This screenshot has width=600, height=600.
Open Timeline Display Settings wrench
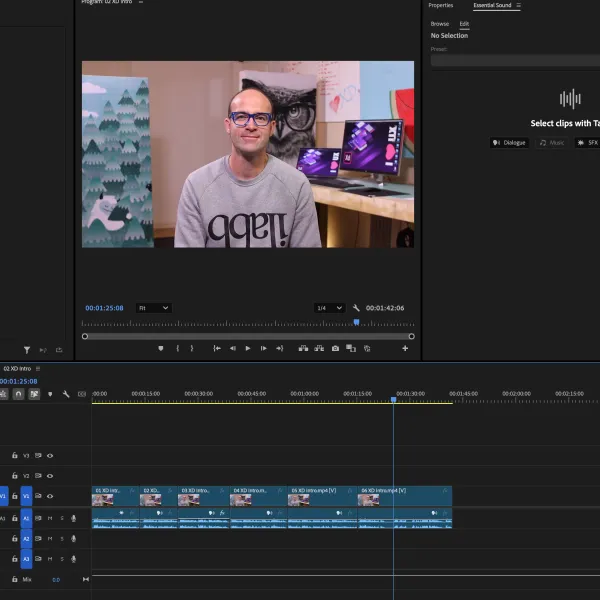(x=66, y=394)
